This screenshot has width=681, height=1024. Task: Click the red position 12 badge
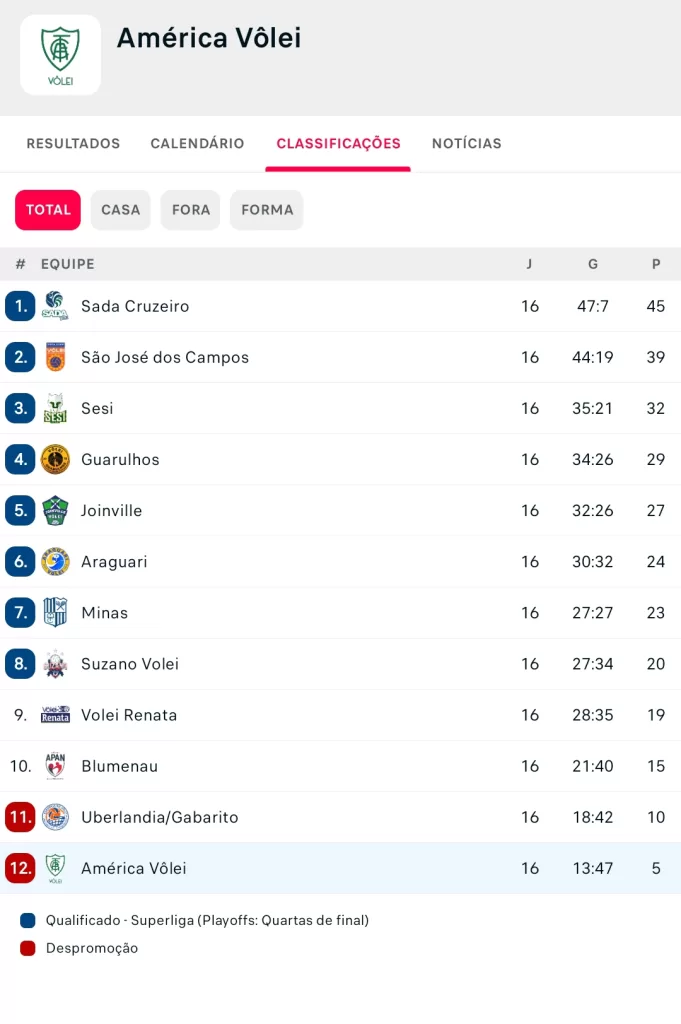(20, 868)
